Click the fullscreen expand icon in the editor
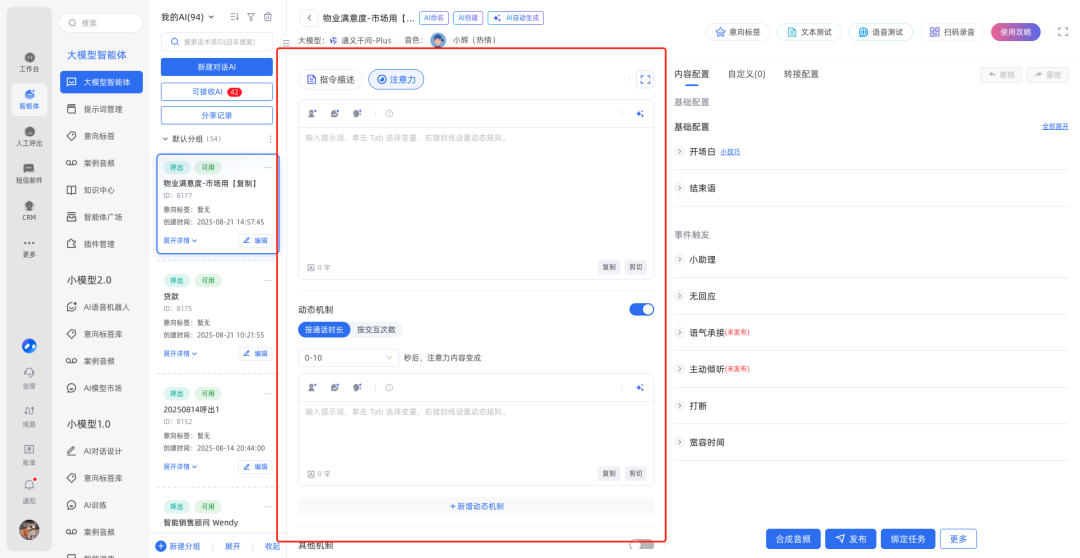Viewport: 1080px width, 558px height. point(645,80)
